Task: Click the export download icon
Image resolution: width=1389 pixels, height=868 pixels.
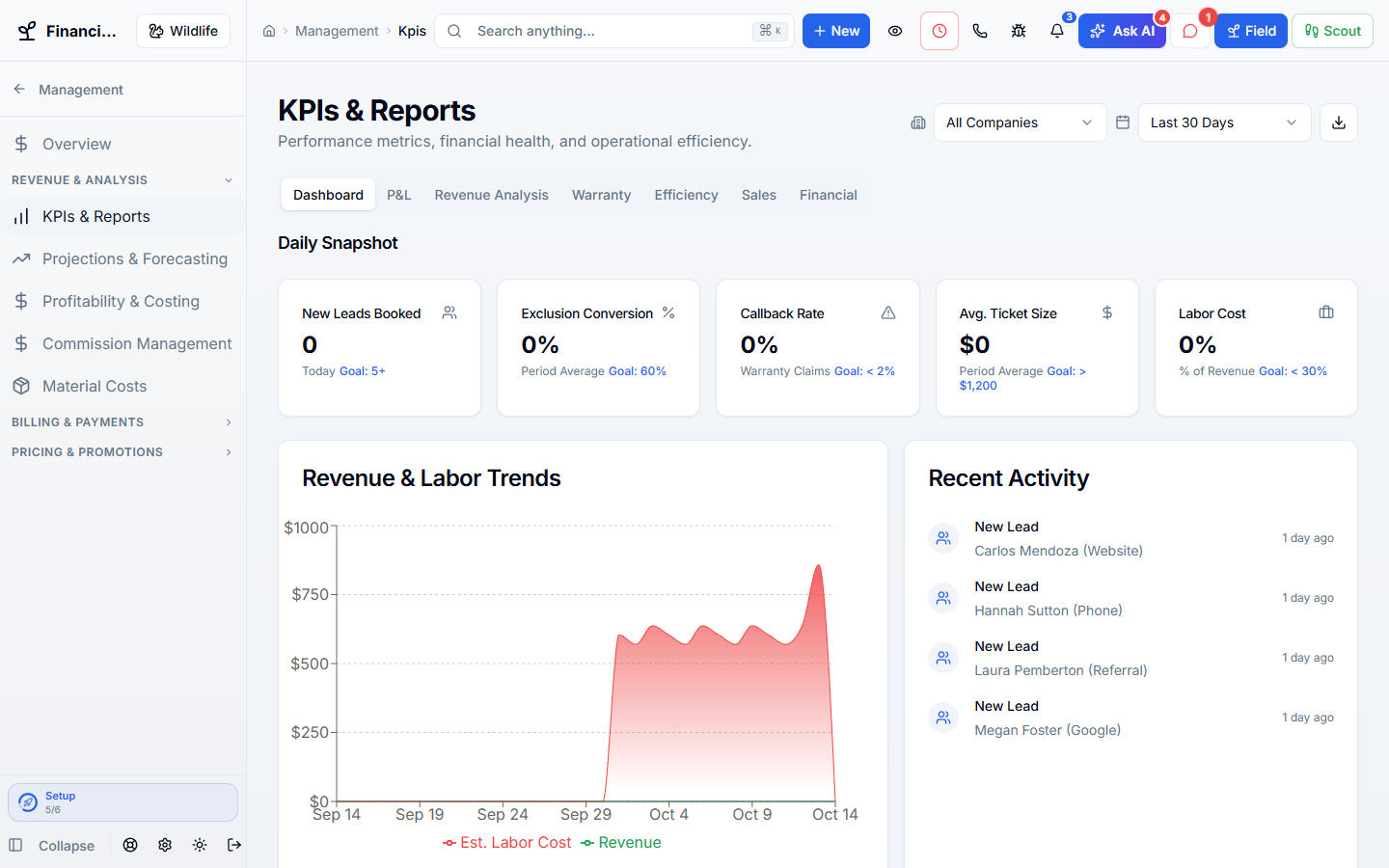Action: 1339,122
